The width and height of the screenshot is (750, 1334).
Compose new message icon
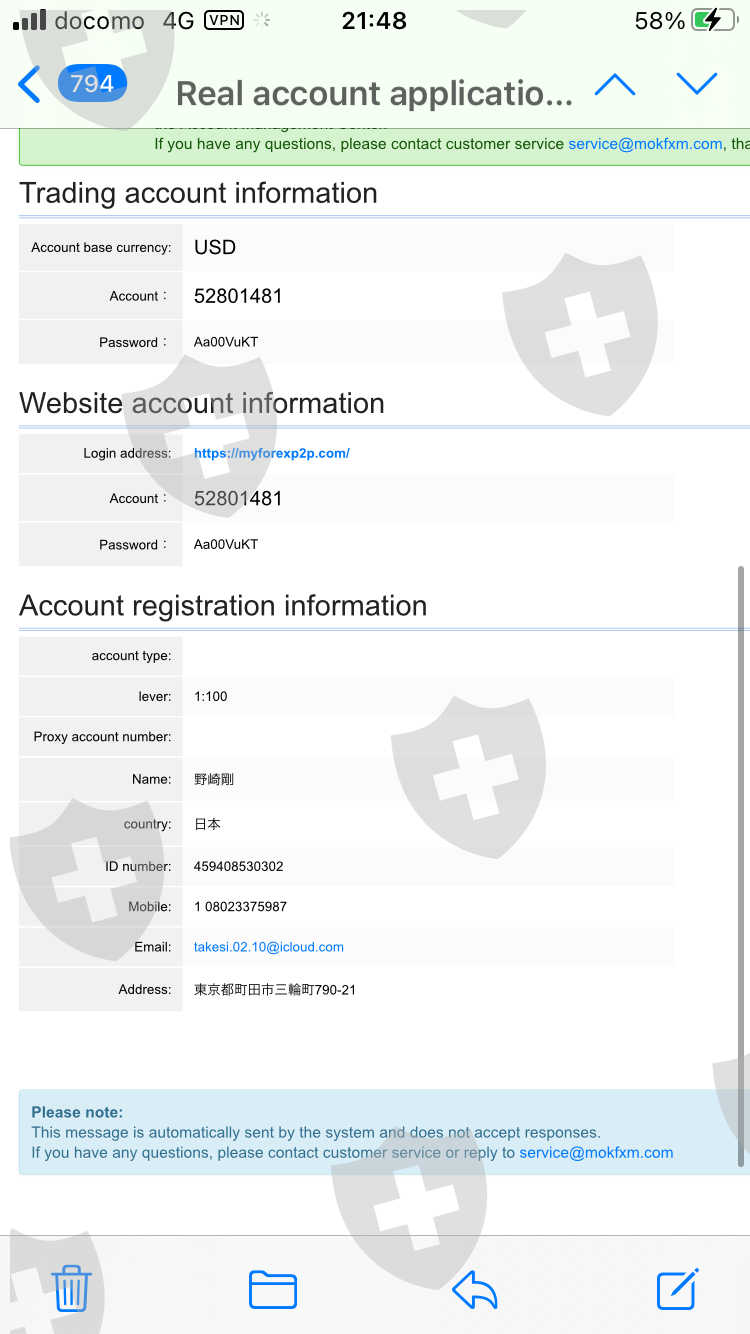pyautogui.click(x=677, y=1288)
